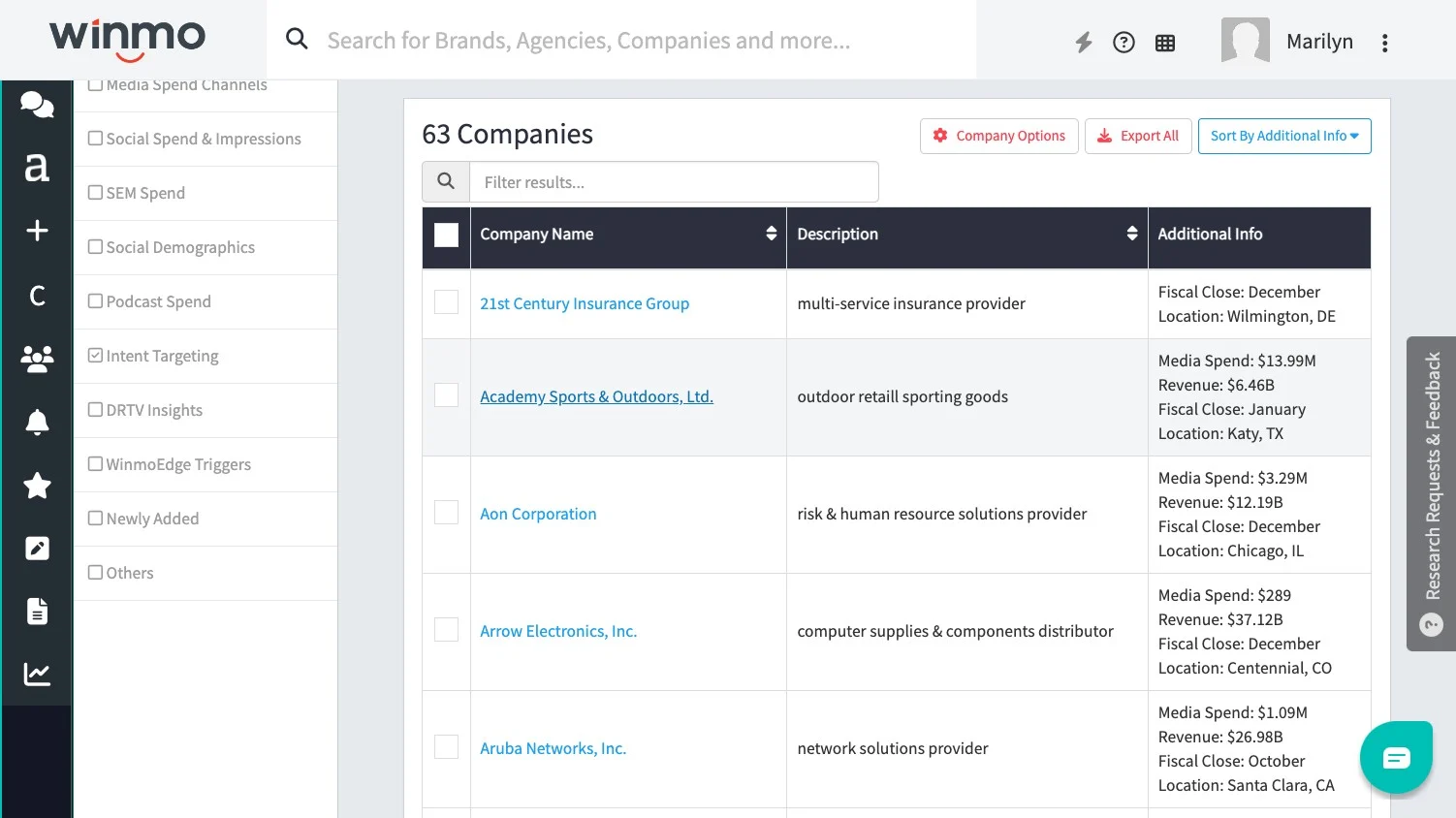Open Arrow Electronics, Inc. link
Image resolution: width=1456 pixels, height=818 pixels.
click(558, 631)
